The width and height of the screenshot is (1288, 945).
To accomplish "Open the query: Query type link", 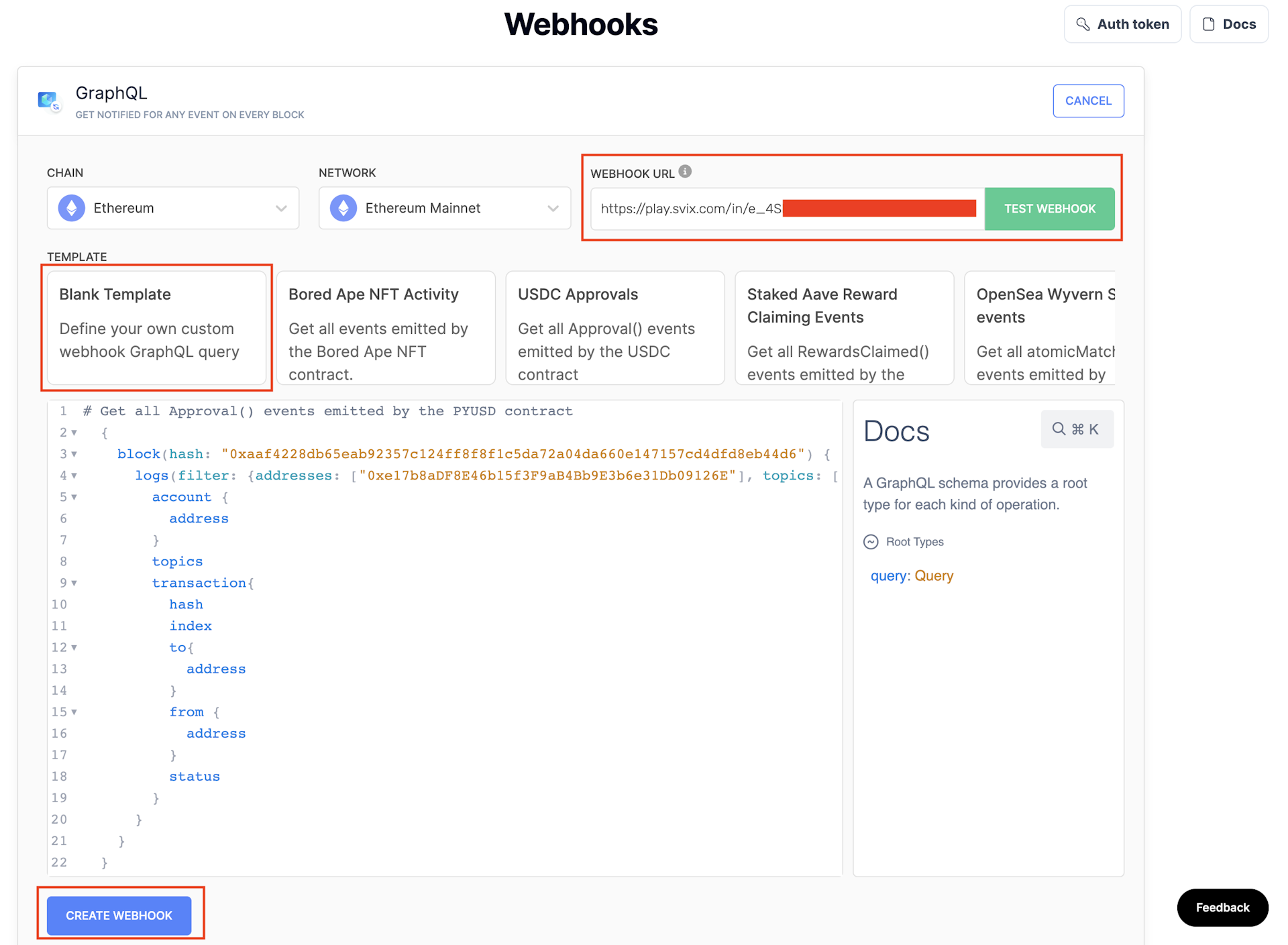I will coord(932,576).
